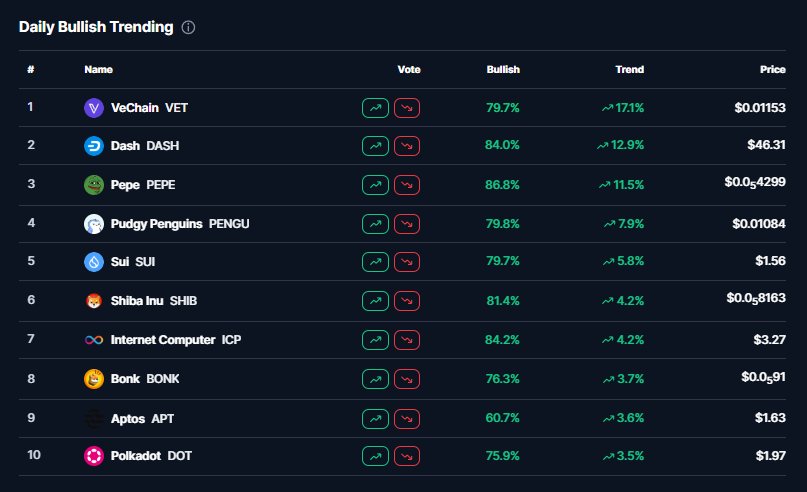Vote bearish on Aptos
The width and height of the screenshot is (807, 492).
(407, 418)
